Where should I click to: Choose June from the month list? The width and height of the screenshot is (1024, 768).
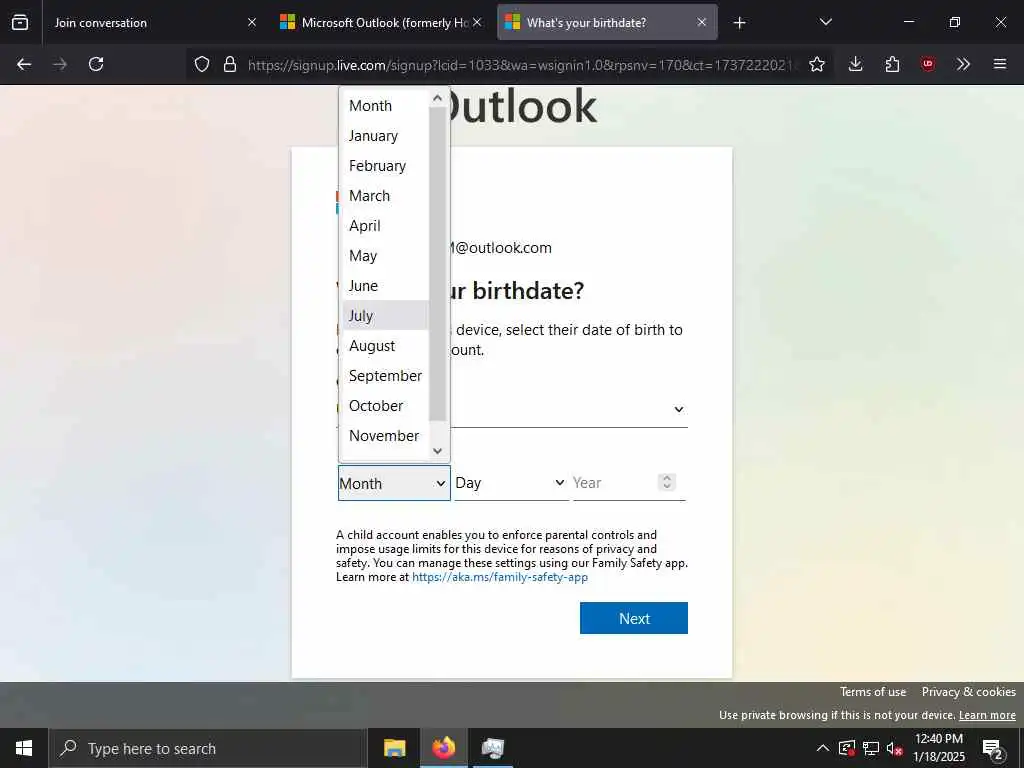point(385,286)
